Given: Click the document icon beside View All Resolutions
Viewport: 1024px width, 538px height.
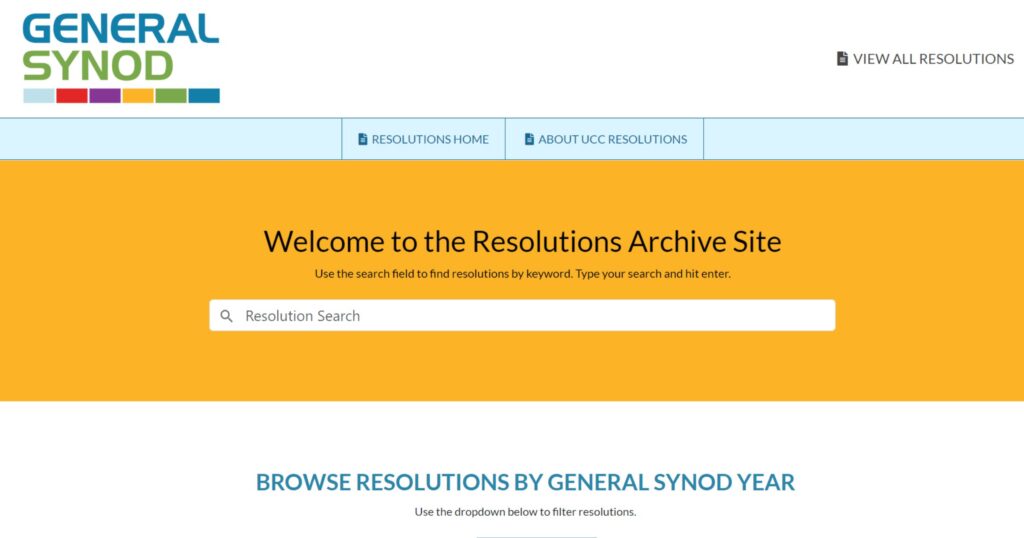Looking at the screenshot, I should [842, 59].
